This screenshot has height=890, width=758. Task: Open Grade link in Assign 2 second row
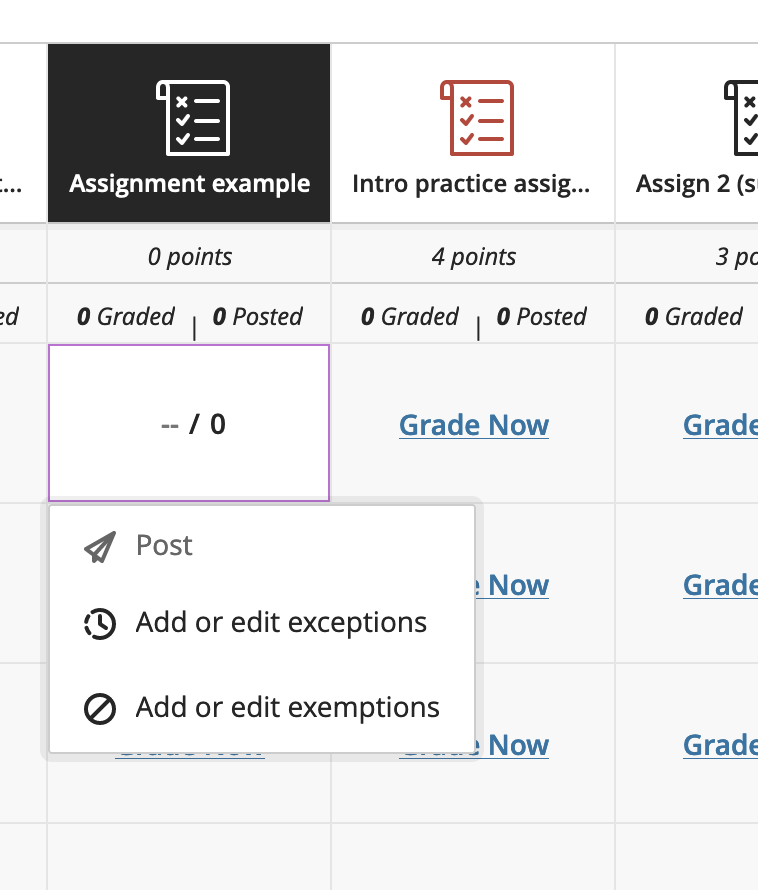[x=720, y=585]
